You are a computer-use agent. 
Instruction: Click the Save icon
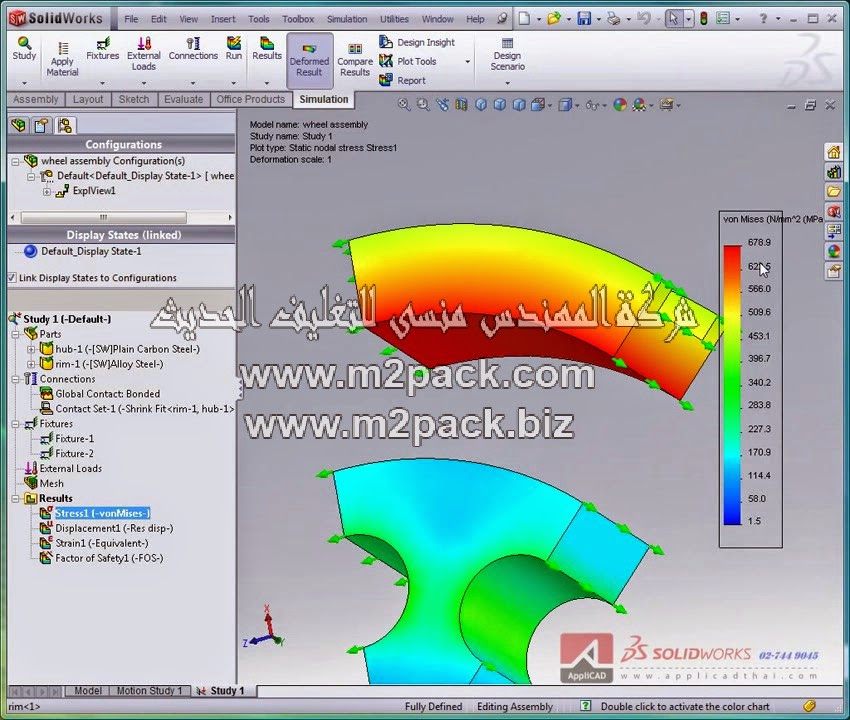584,19
